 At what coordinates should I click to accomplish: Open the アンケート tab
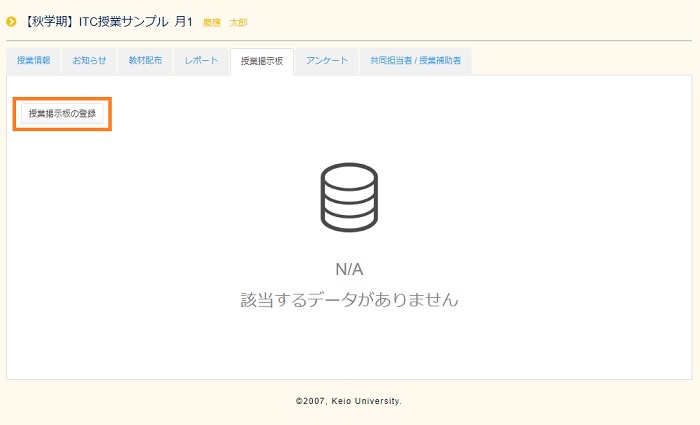(327, 61)
